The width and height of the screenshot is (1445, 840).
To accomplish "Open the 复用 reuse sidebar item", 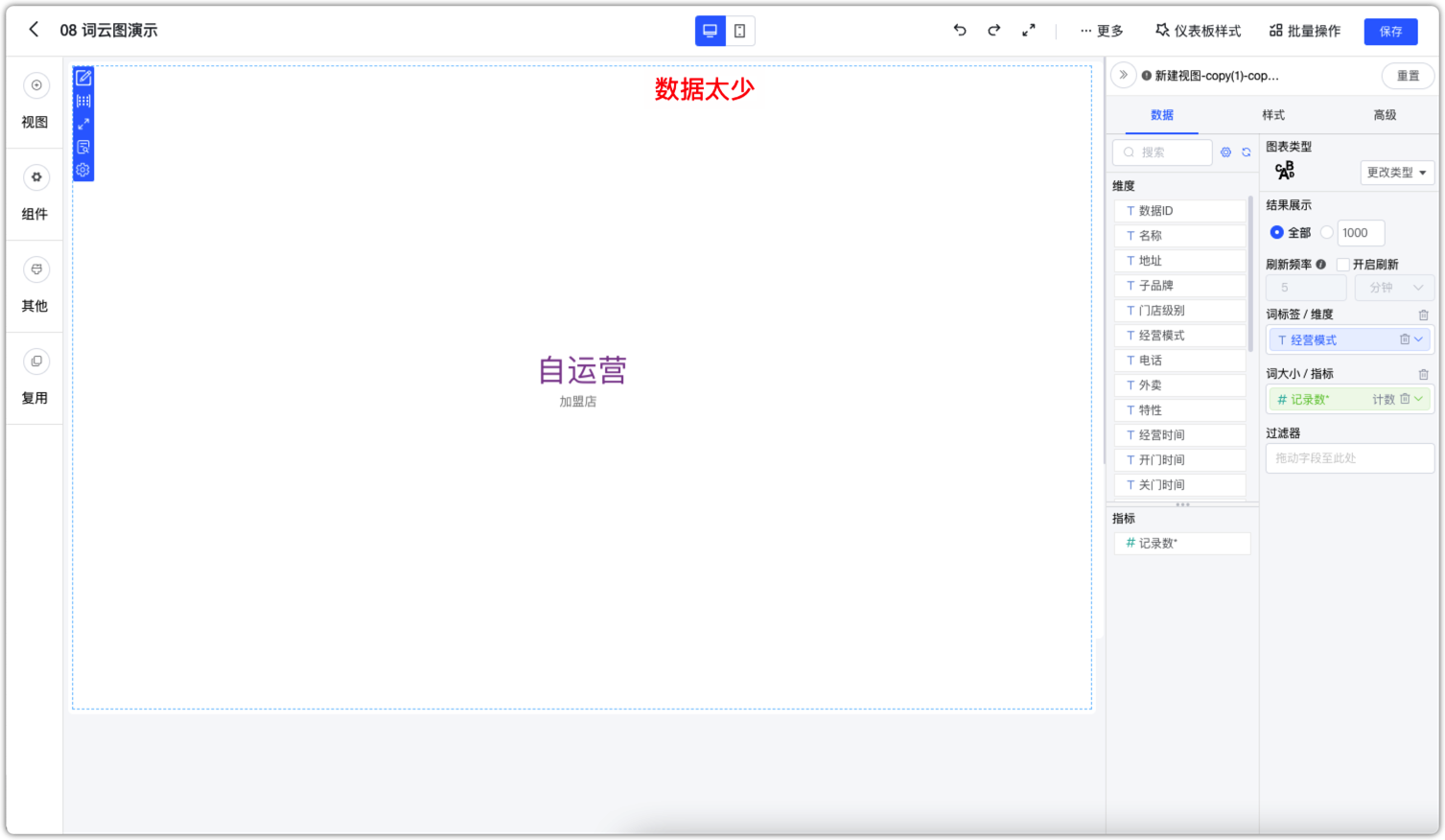I will [35, 377].
